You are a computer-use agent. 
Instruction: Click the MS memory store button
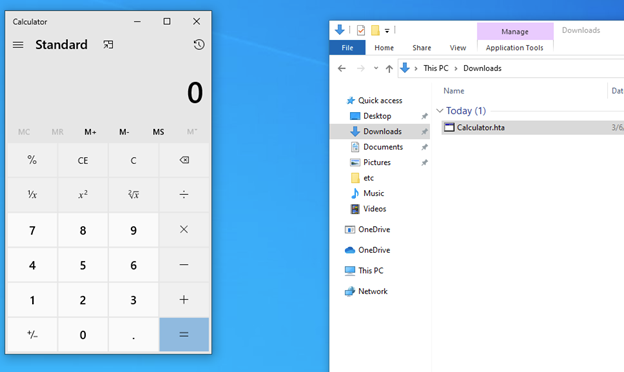(x=158, y=132)
